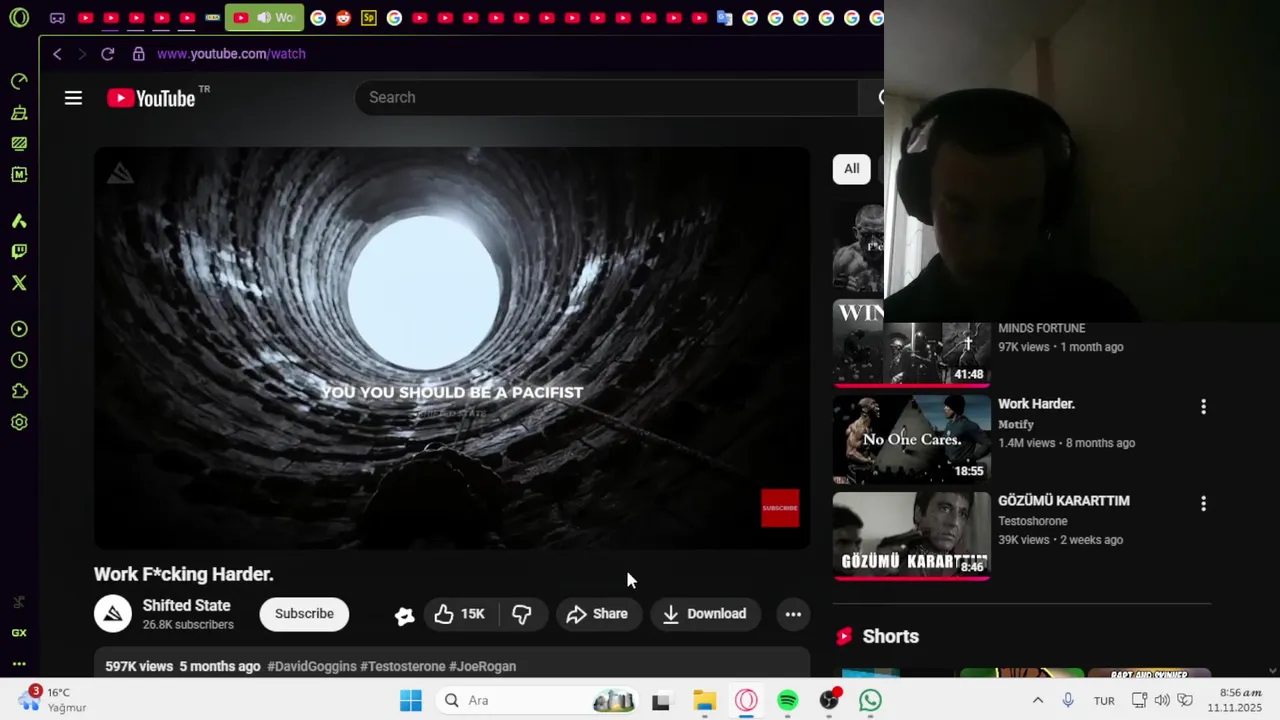Screen dimensions: 1280x720
Task: Open options menu for GÖZÜMÜ KARARTTIM video
Action: (x=1203, y=504)
